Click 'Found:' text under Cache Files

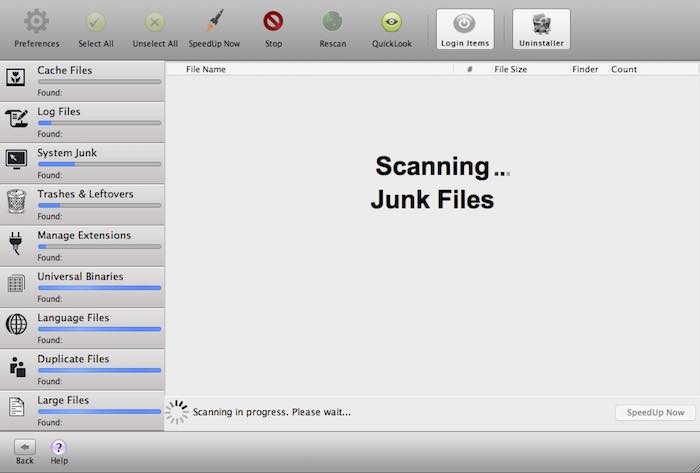pyautogui.click(x=50, y=92)
